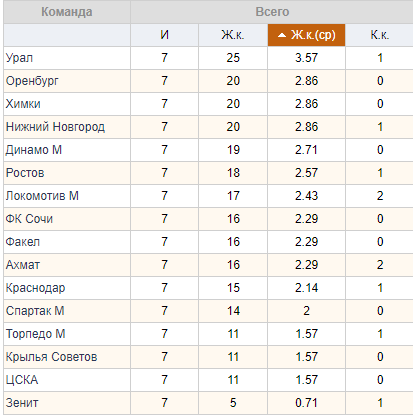413x417 pixels.
Task: Click the Всего header cell
Action: point(272,12)
